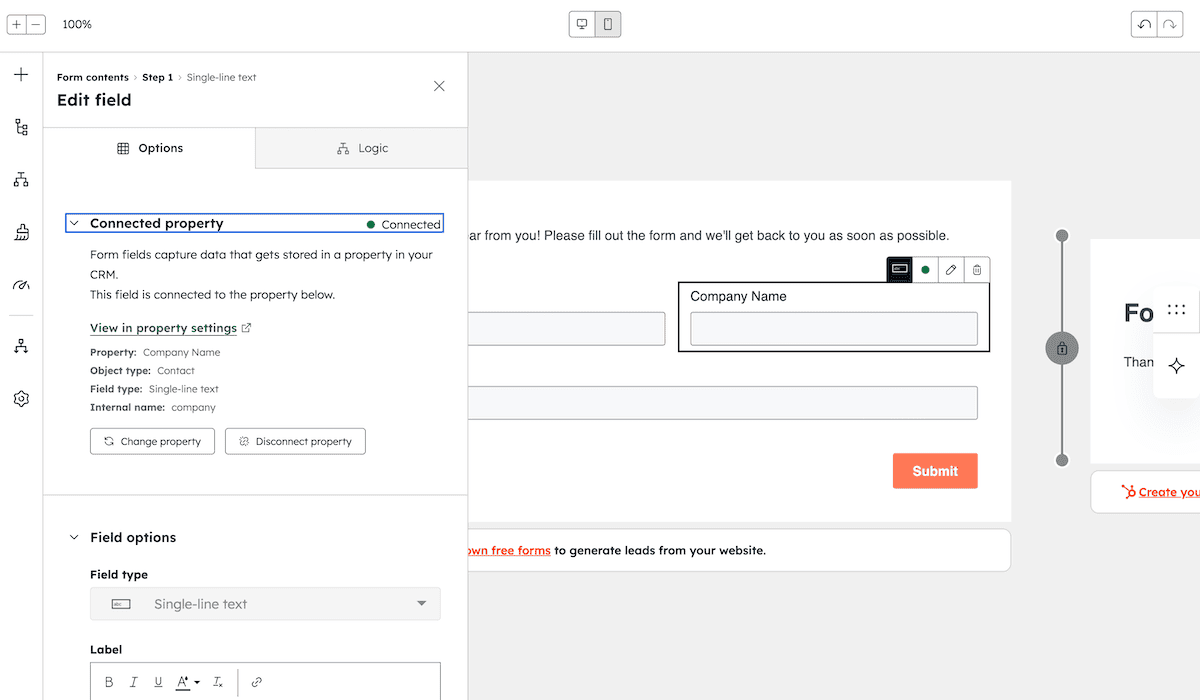This screenshot has height=700, width=1200.
Task: Switch to desktop preview mode
Action: [581, 23]
